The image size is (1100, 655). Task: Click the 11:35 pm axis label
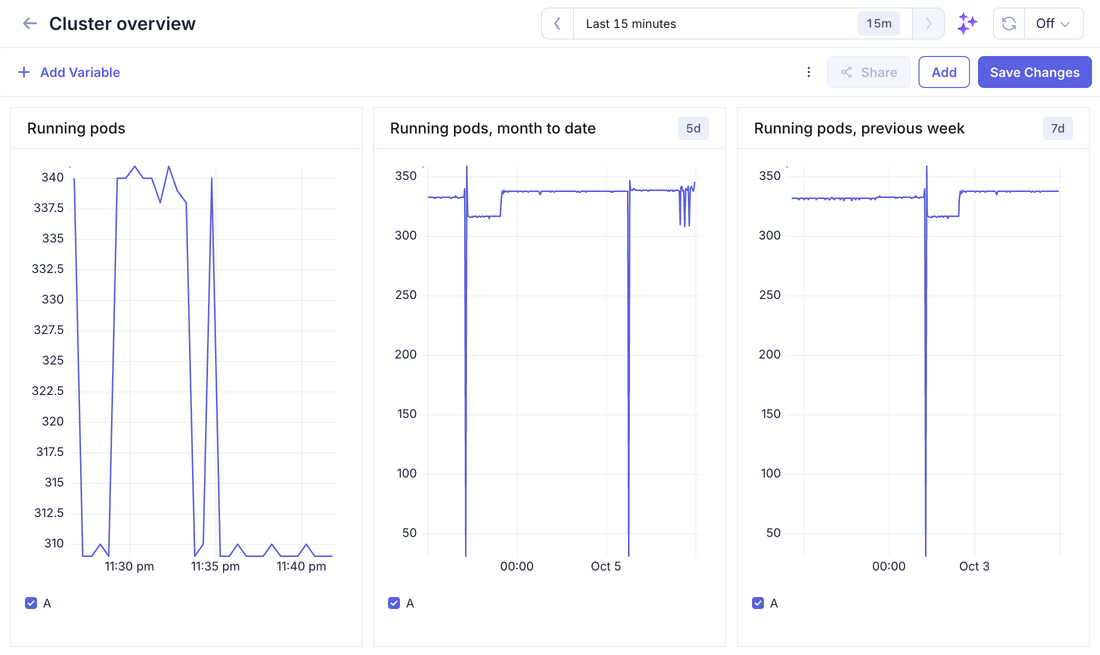[x=215, y=567]
